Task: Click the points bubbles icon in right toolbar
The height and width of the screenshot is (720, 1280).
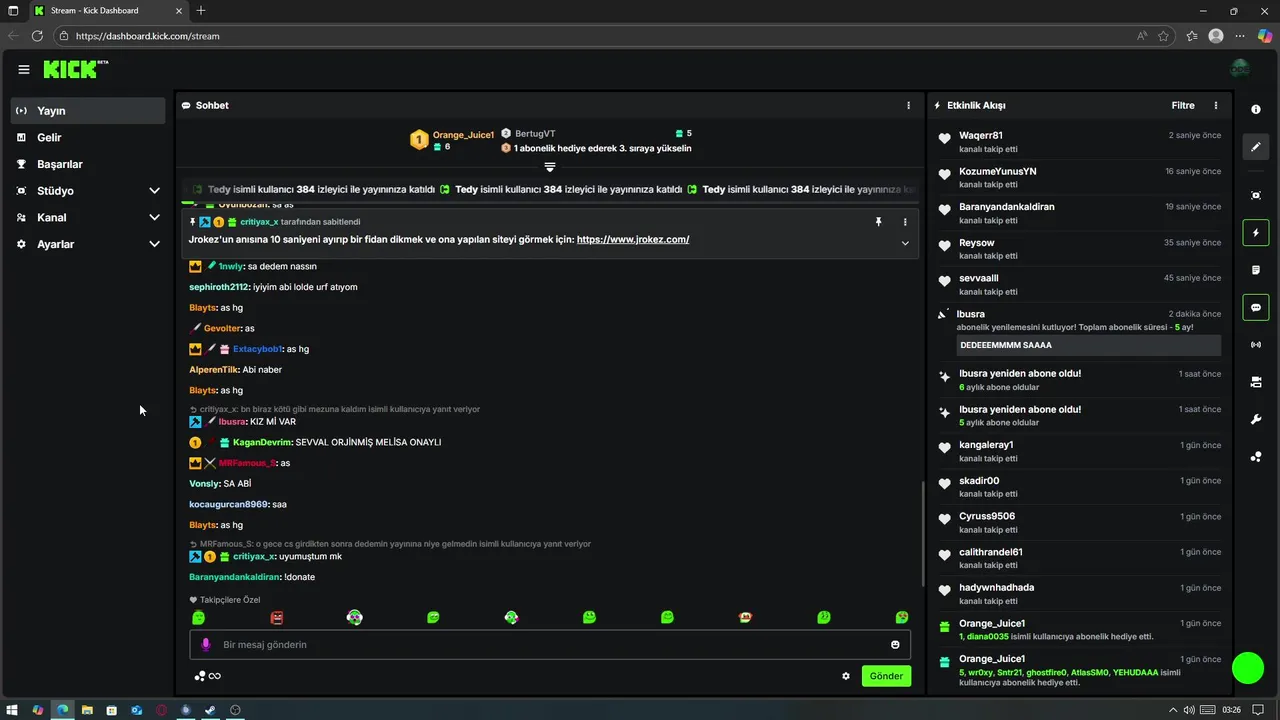Action: tap(1256, 457)
